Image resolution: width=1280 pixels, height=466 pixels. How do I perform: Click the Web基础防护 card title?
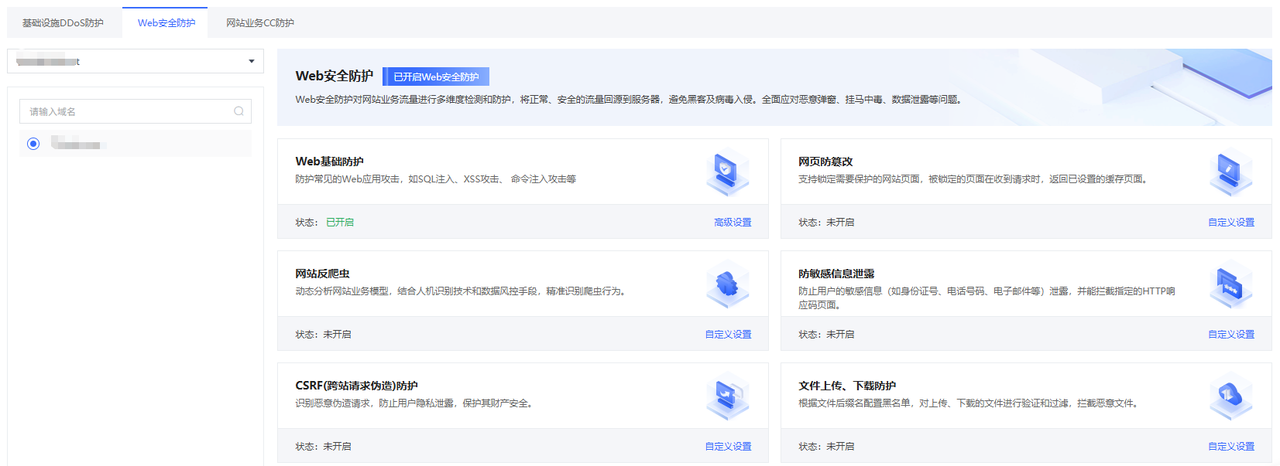coord(330,161)
